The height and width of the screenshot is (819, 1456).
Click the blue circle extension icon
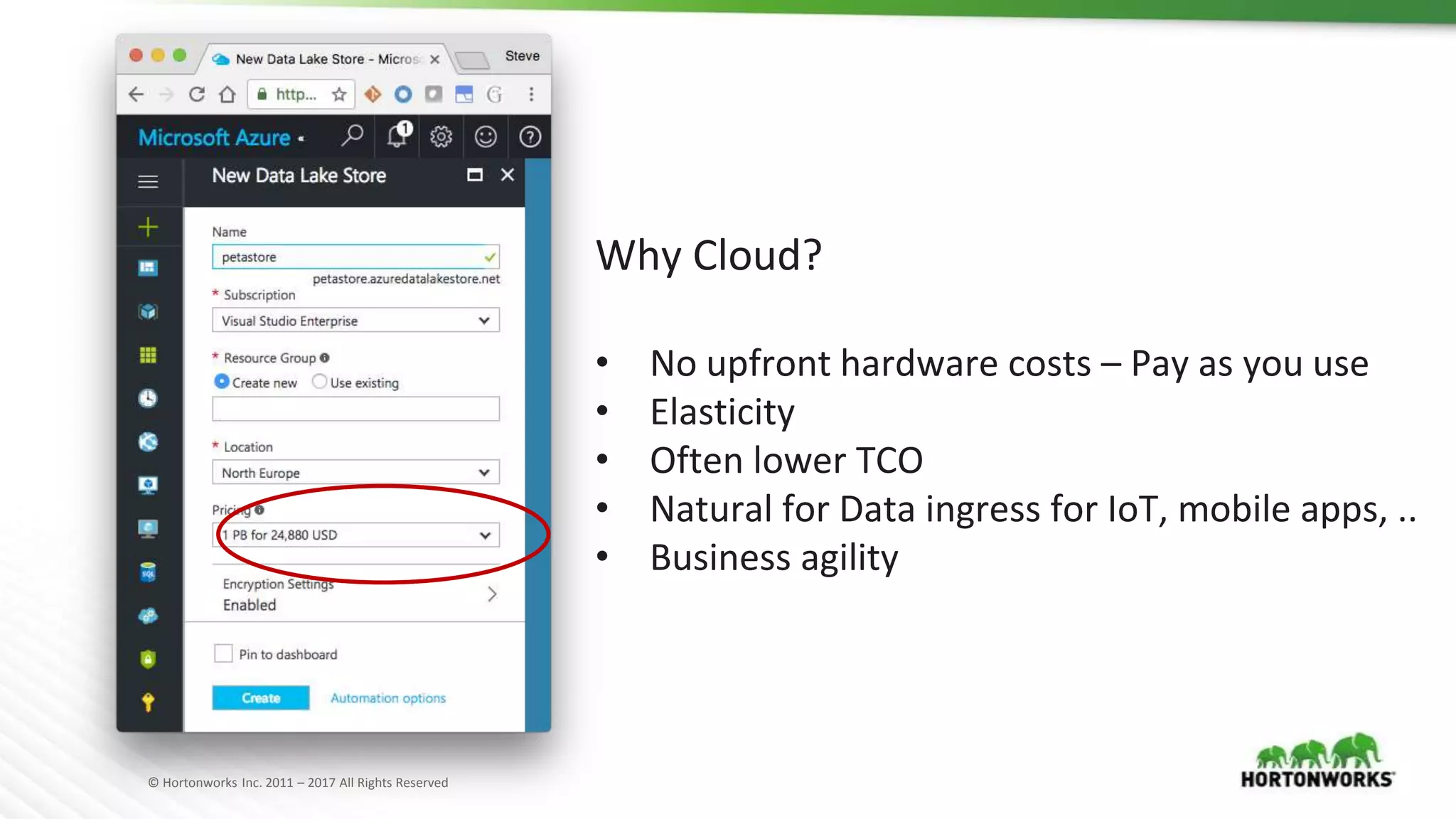pyautogui.click(x=403, y=94)
